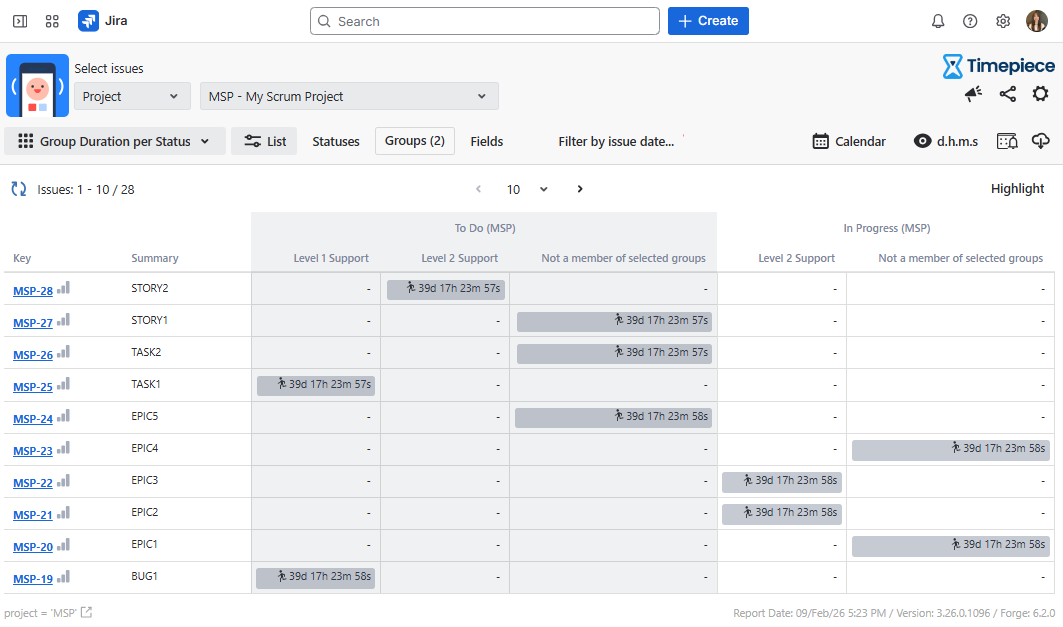Click the Timepiece share icon
1063x627 pixels.
tap(1007, 94)
